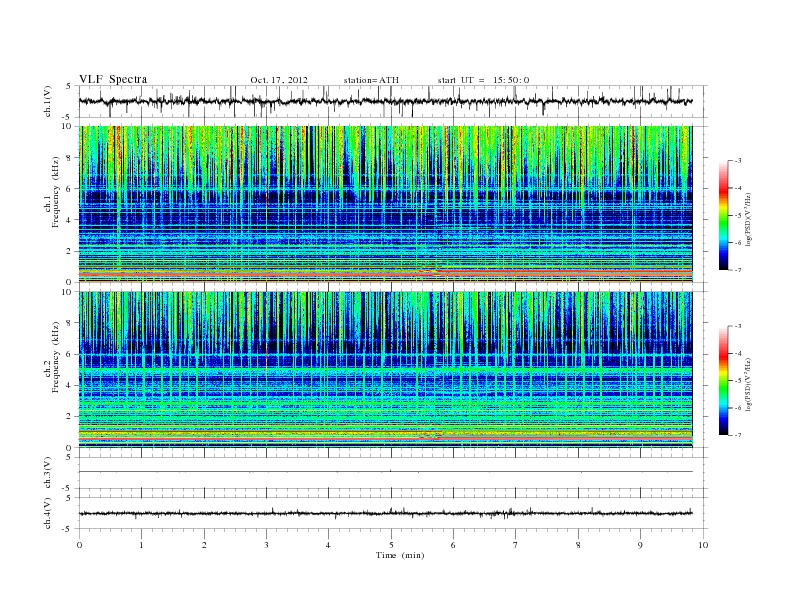Screen dimensions: 792x612
Task: Click the ch.1 voltage waveform trace
Action: (385, 101)
